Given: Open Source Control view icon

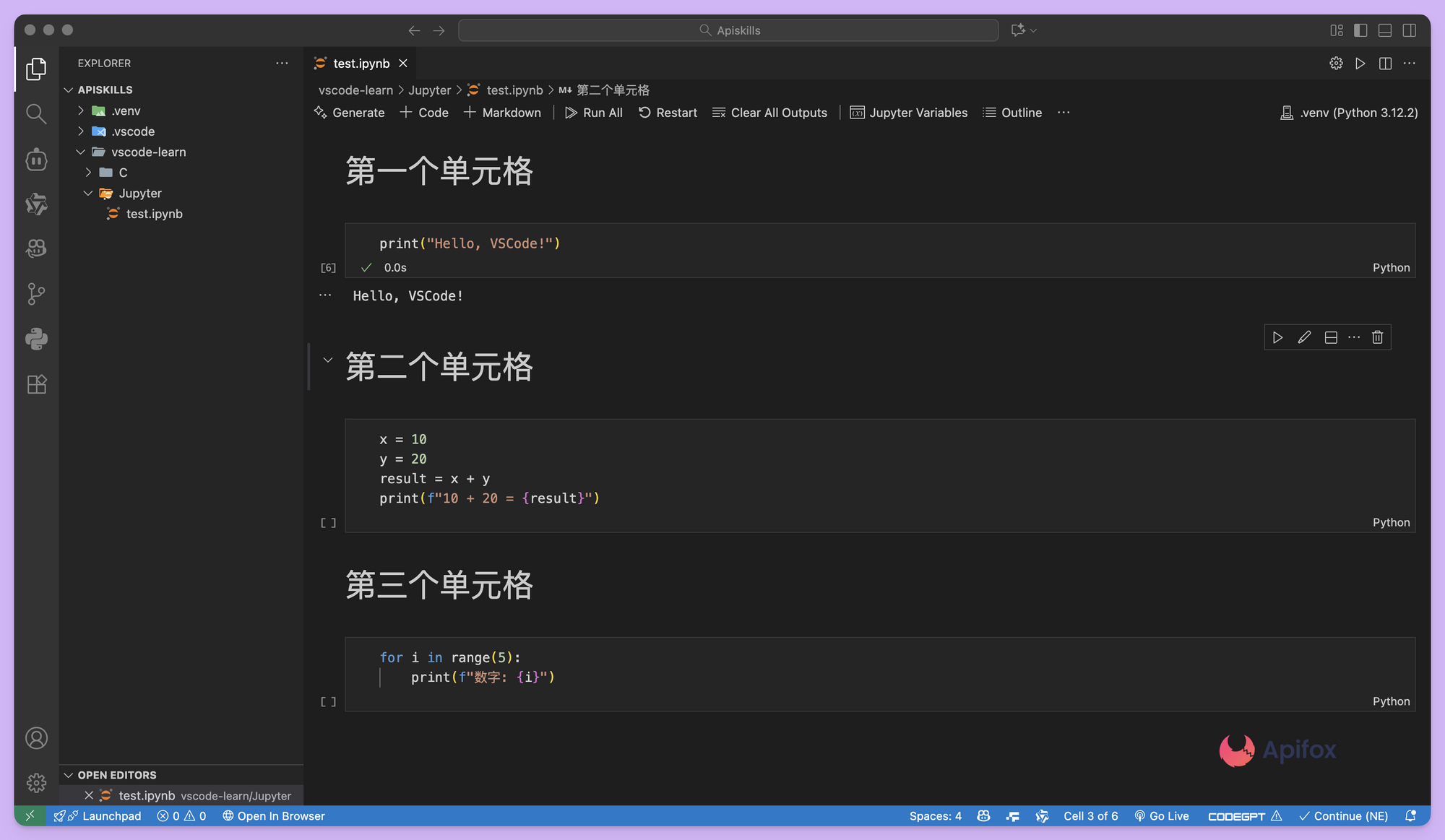Looking at the screenshot, I should click(x=36, y=294).
